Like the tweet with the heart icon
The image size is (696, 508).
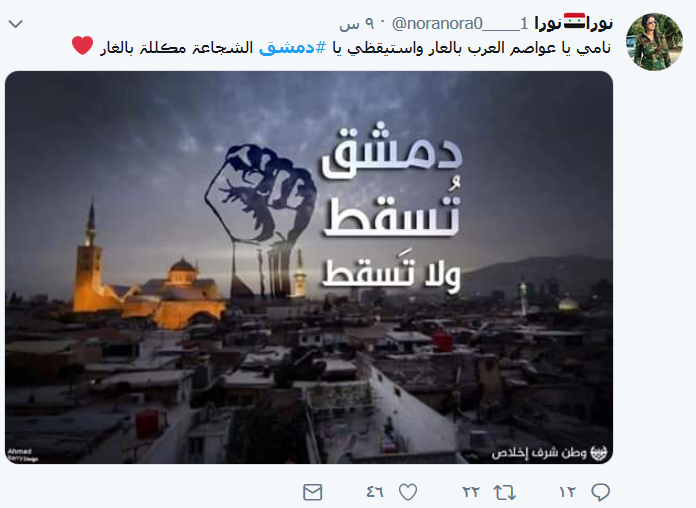pos(407,492)
